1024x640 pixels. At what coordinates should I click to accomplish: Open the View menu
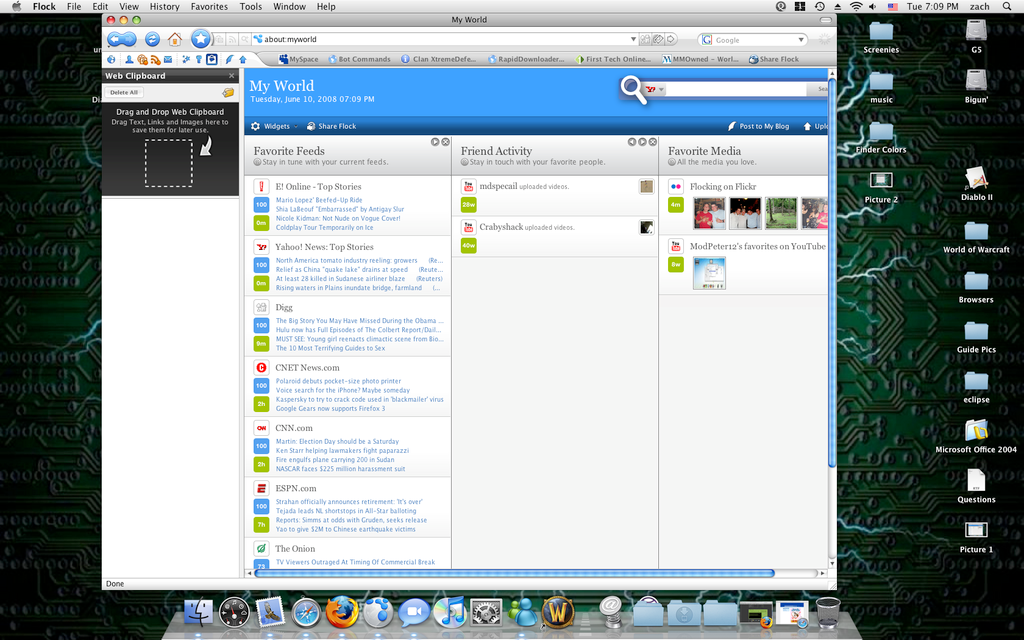[129, 7]
